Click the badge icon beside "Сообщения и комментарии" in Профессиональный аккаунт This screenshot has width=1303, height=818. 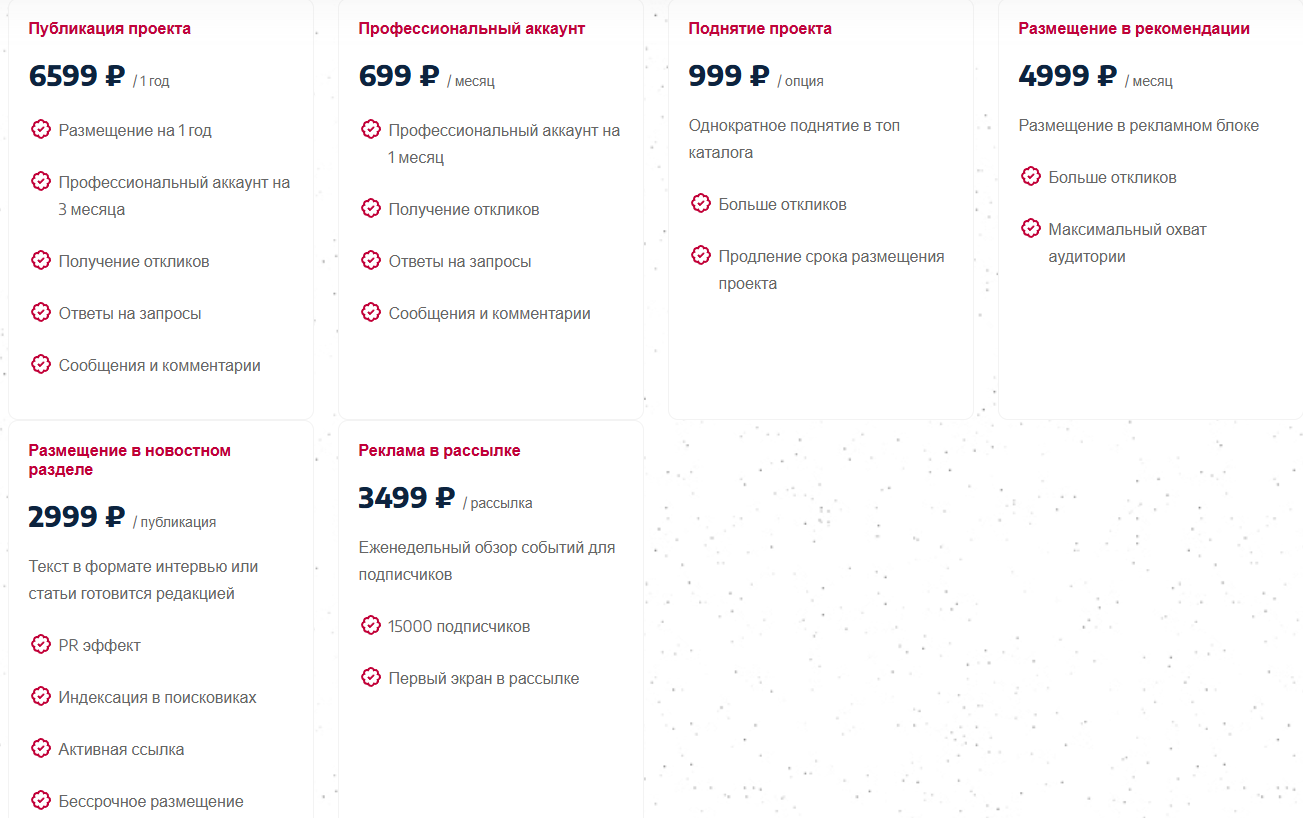[371, 312]
